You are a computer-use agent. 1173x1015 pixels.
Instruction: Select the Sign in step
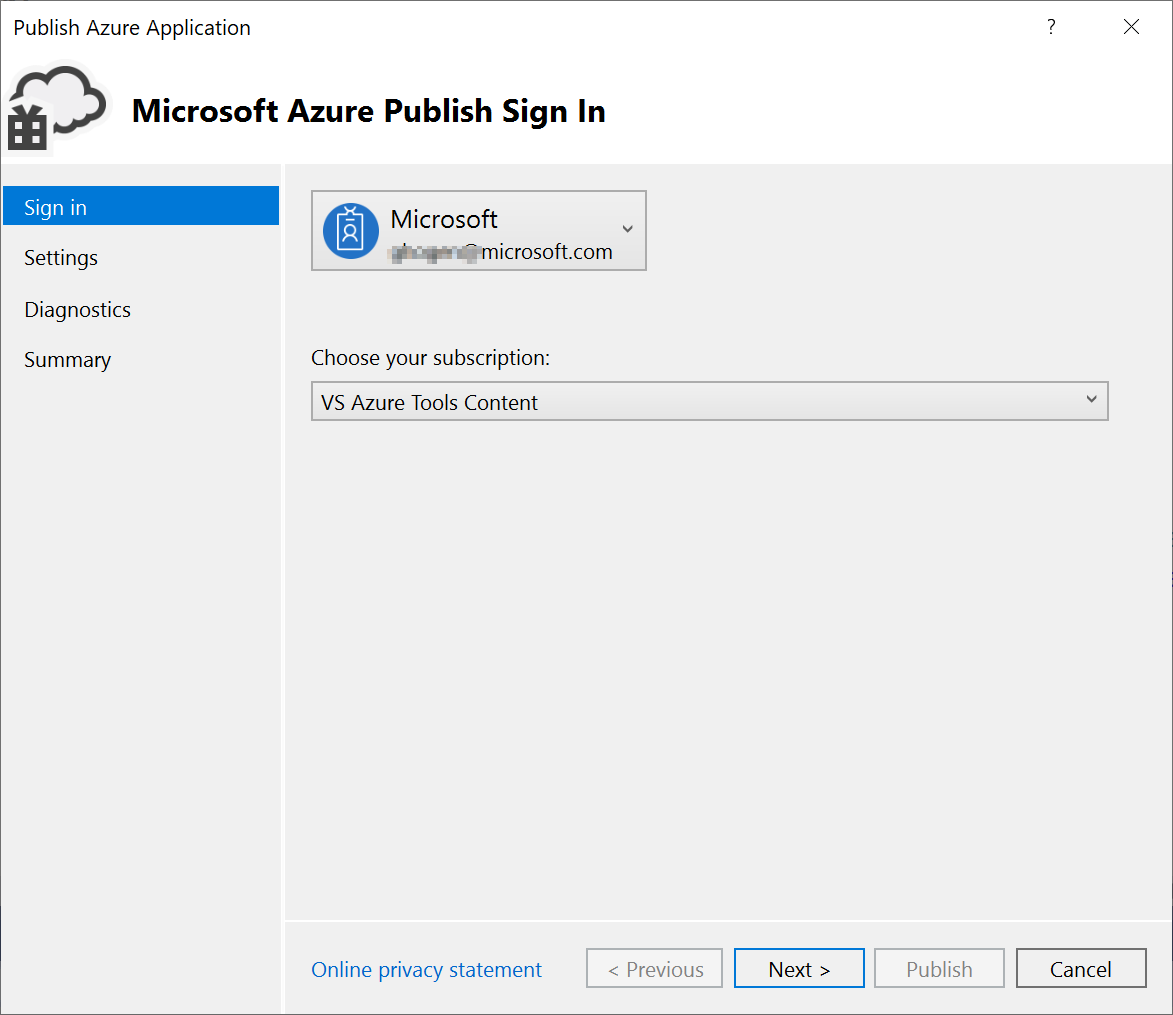[x=141, y=207]
